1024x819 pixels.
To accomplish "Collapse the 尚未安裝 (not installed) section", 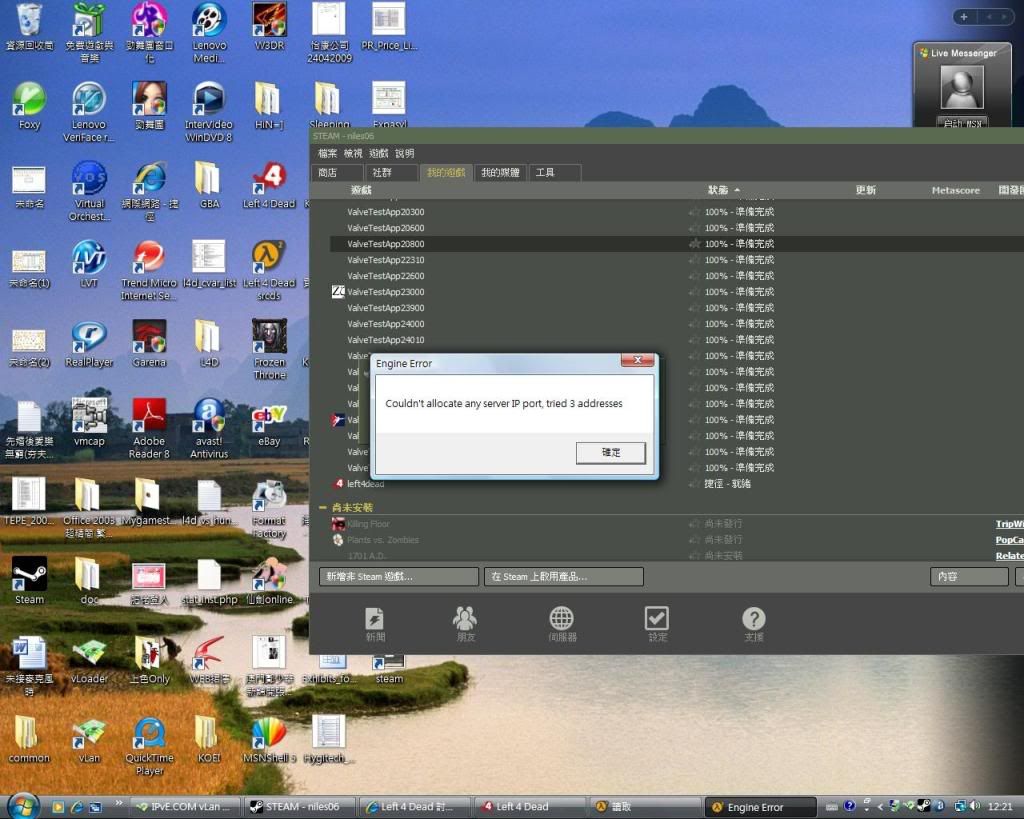I will pyautogui.click(x=323, y=508).
